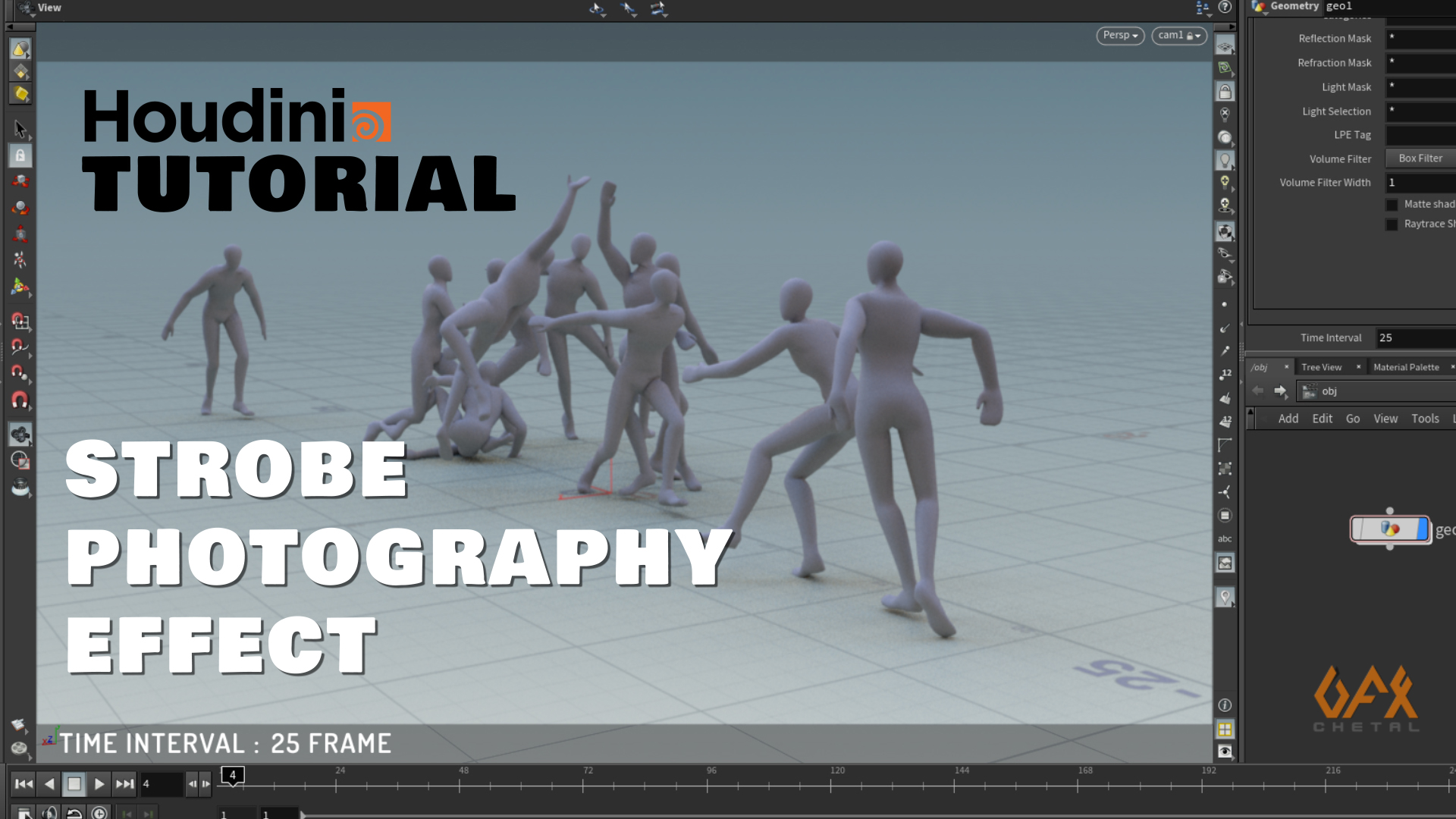Switch to the Tree View tab
This screenshot has width=1456, height=819.
1321,367
